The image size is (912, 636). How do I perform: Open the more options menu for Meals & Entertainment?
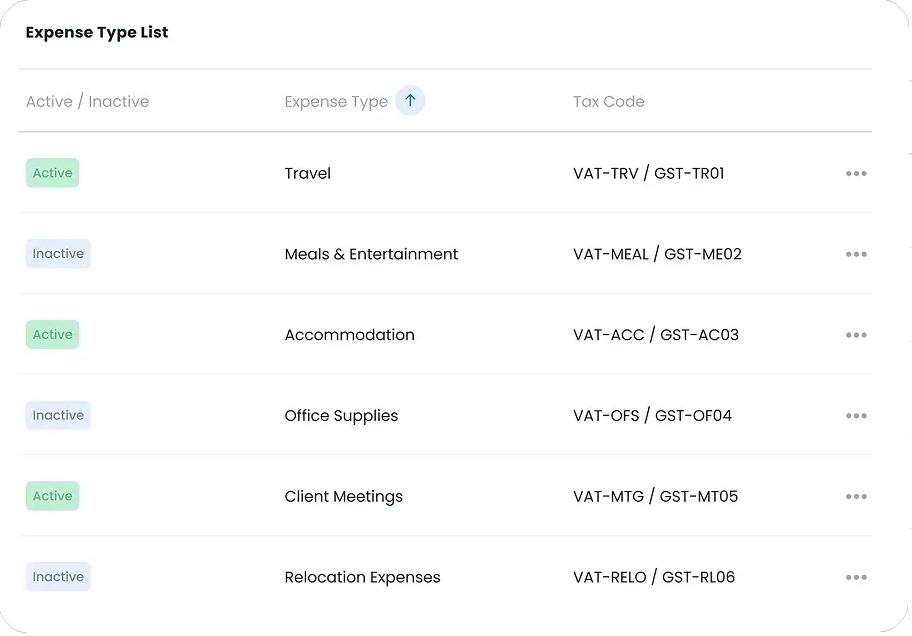coord(856,254)
